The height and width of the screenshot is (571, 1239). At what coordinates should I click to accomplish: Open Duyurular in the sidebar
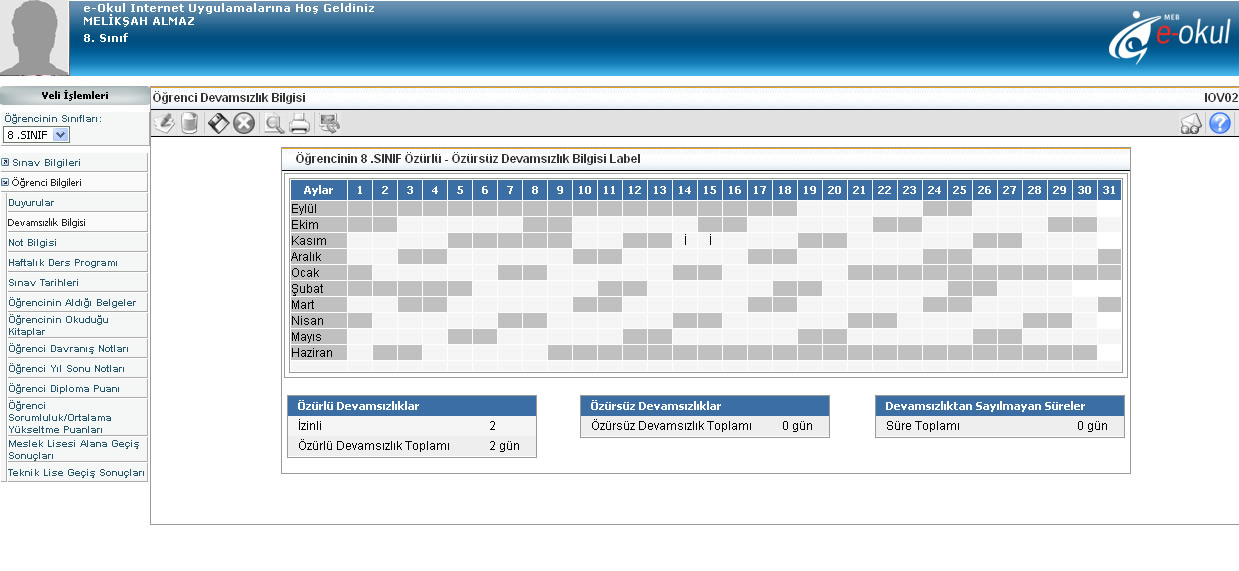click(x=31, y=203)
